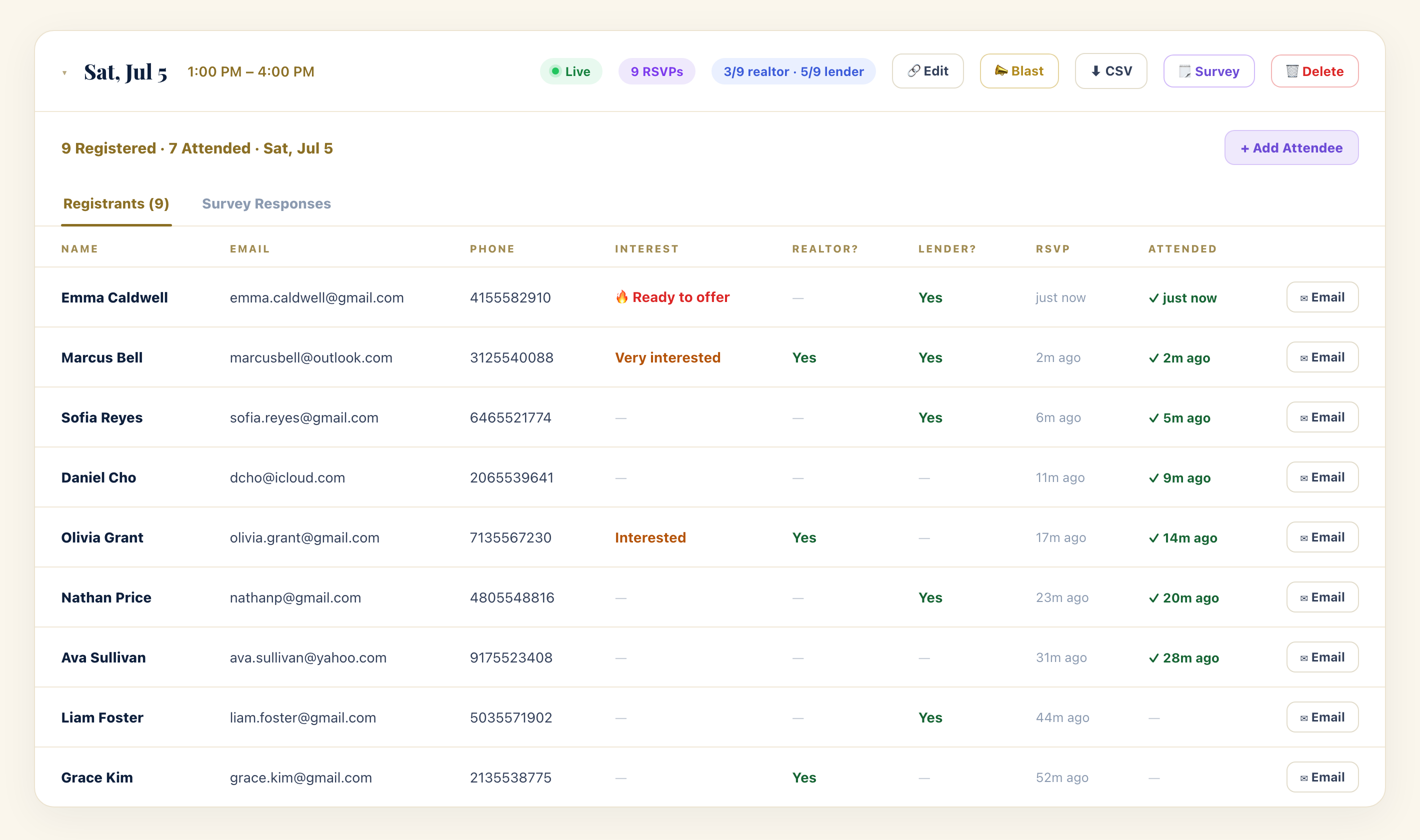Click phone number 2065539641
The width and height of the screenshot is (1420, 840).
511,477
